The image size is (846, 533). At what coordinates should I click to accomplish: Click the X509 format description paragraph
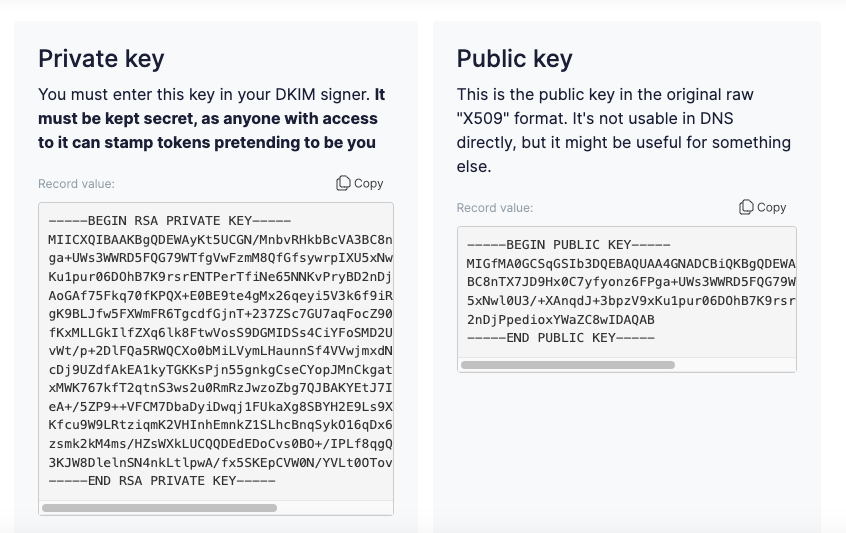[623, 130]
